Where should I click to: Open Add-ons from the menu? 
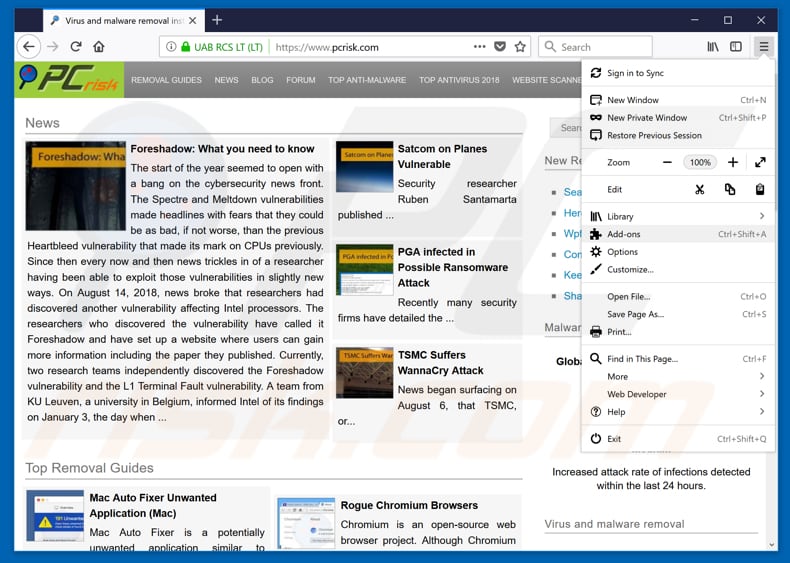click(678, 234)
